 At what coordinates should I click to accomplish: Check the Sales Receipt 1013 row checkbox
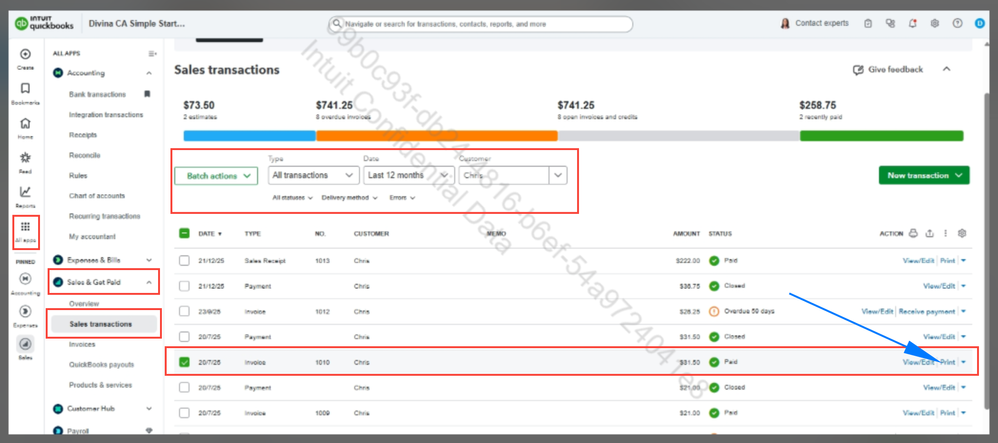click(184, 260)
